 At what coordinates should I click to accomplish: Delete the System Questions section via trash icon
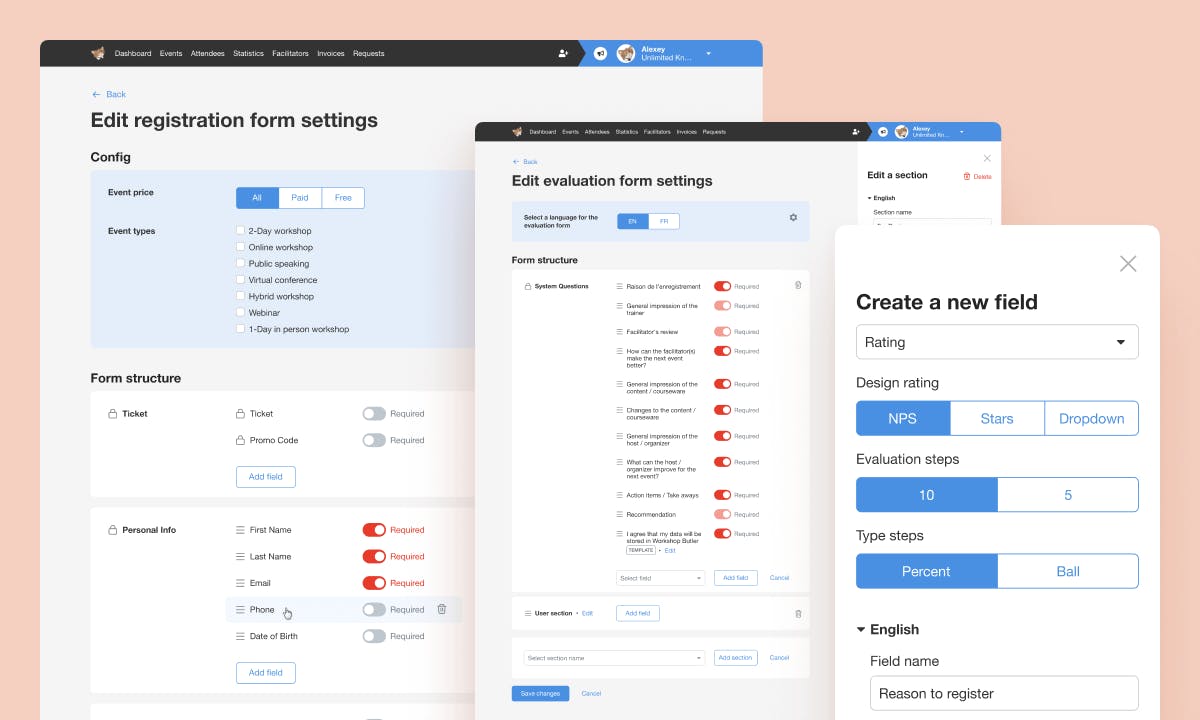[798, 285]
